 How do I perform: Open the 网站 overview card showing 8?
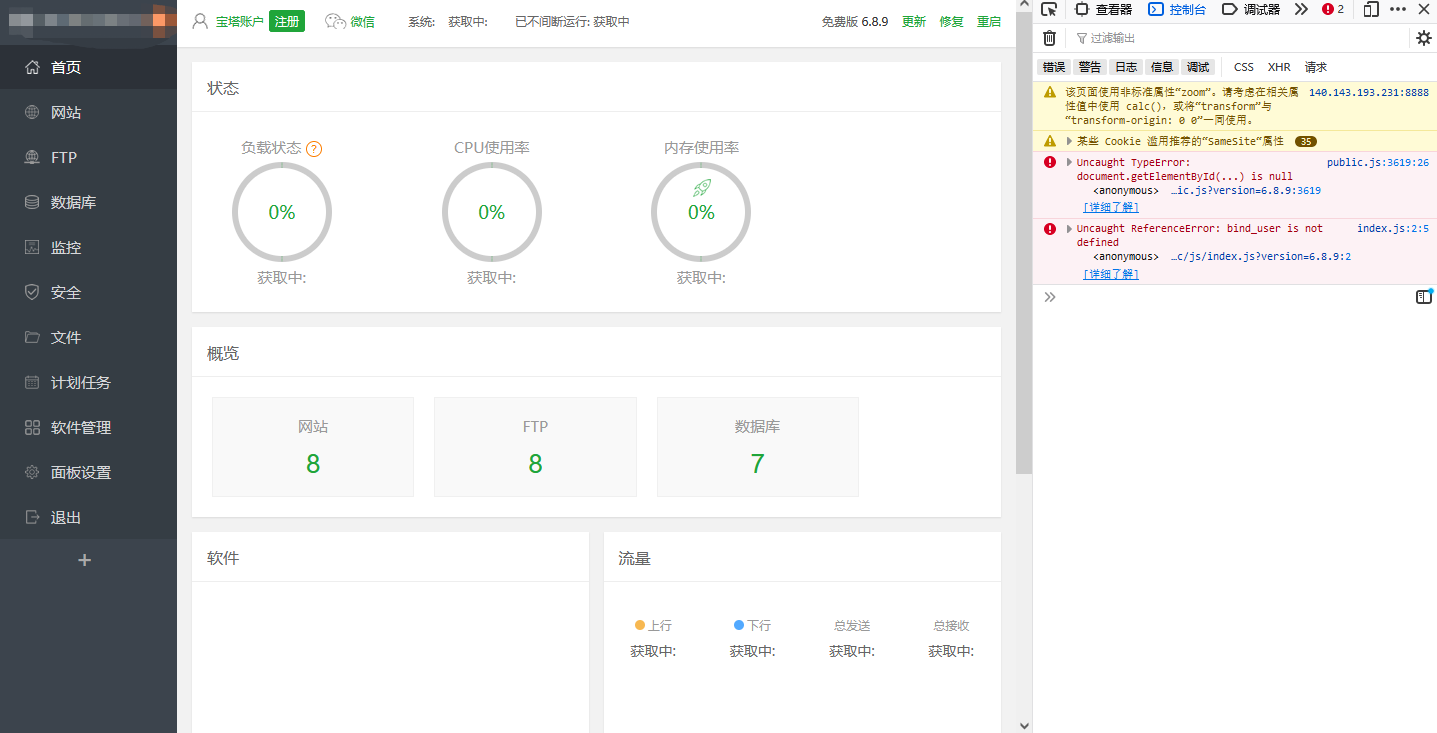pos(313,447)
